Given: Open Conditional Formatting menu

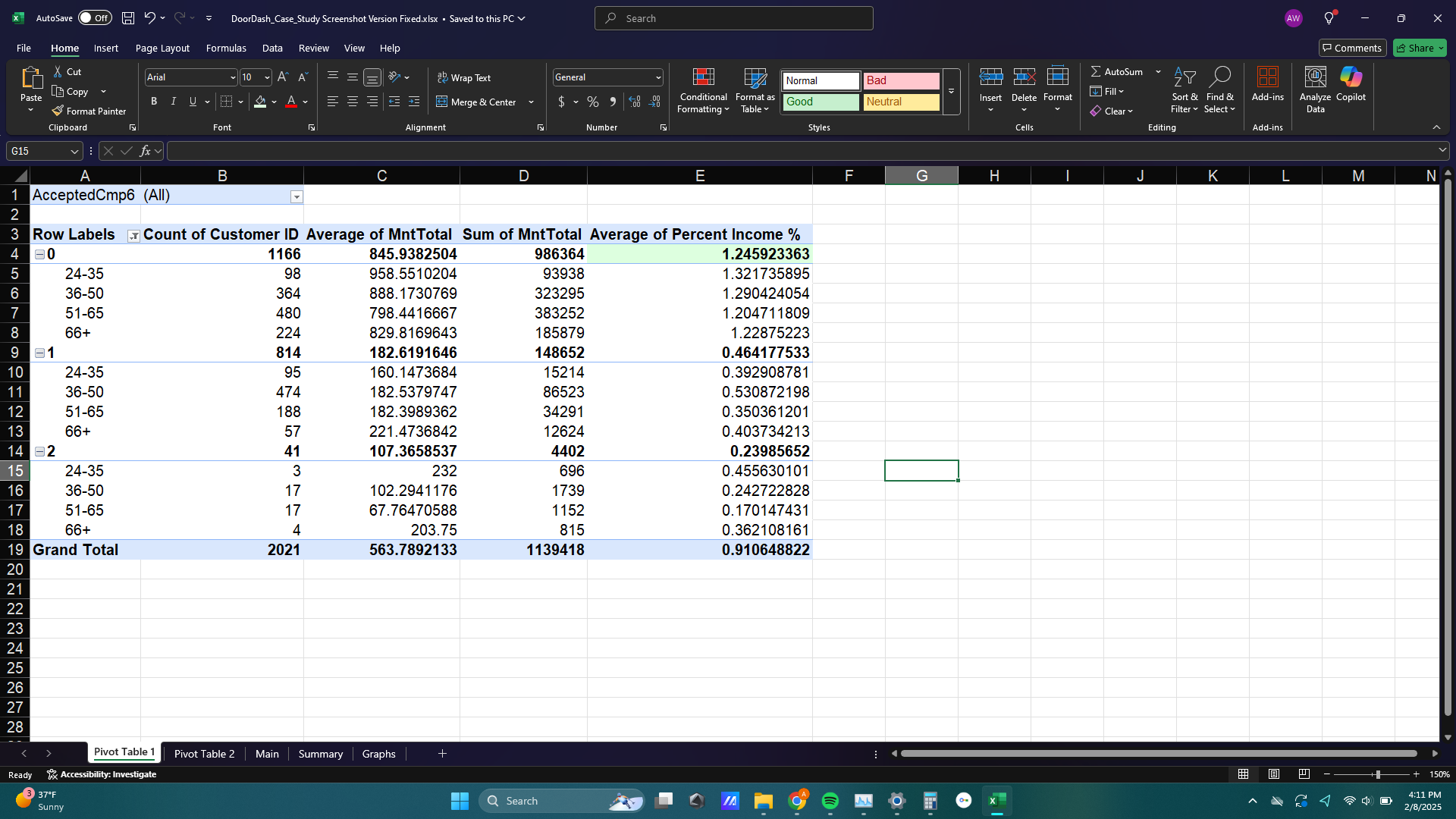Looking at the screenshot, I should point(703,91).
